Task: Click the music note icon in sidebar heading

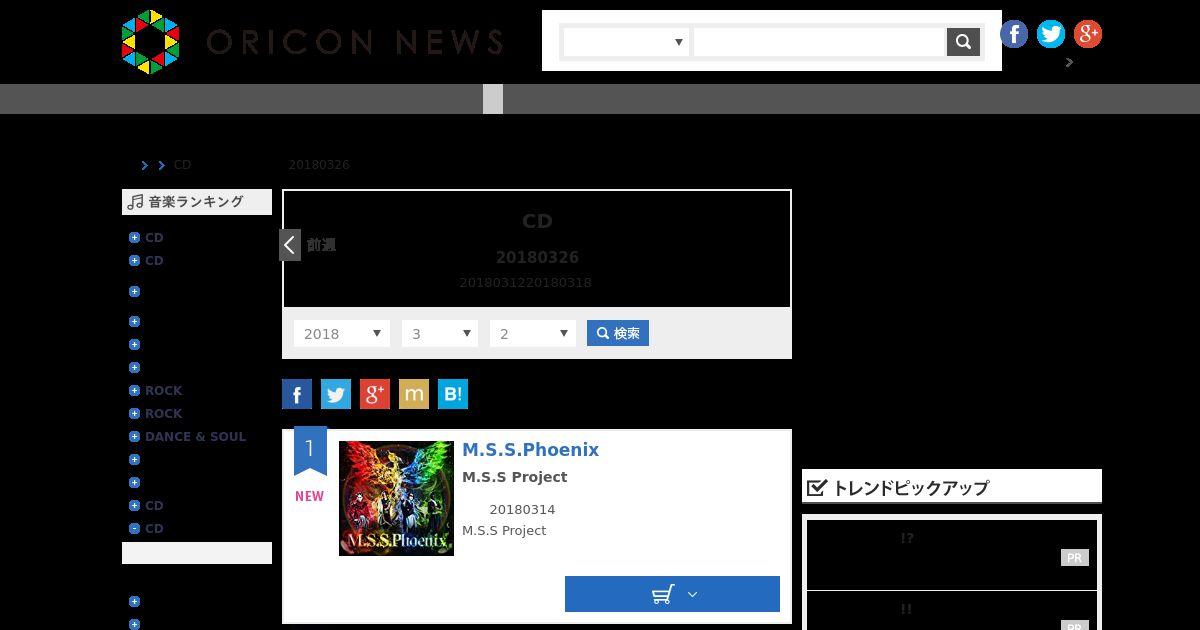Action: click(136, 202)
